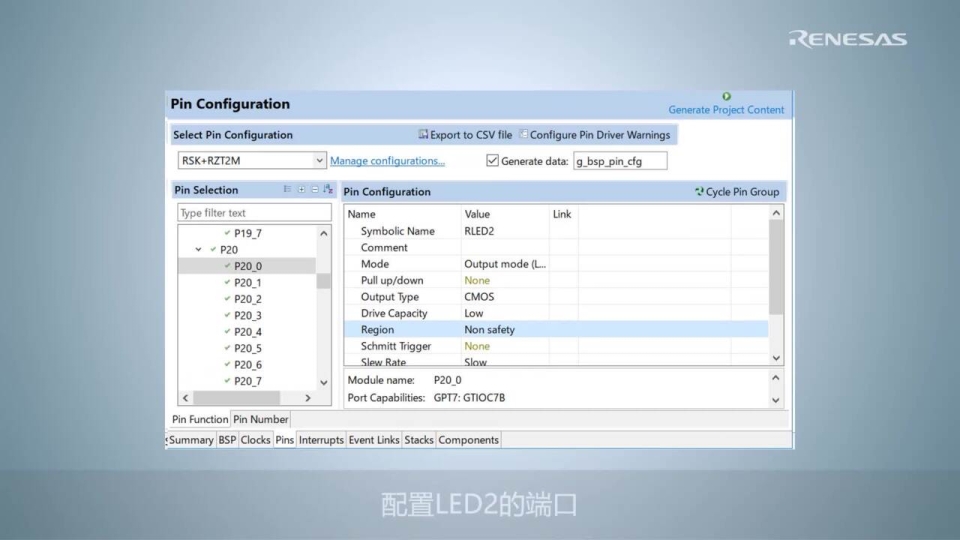Click the Mode value Output mode cell
The height and width of the screenshot is (540, 960).
coord(504,264)
